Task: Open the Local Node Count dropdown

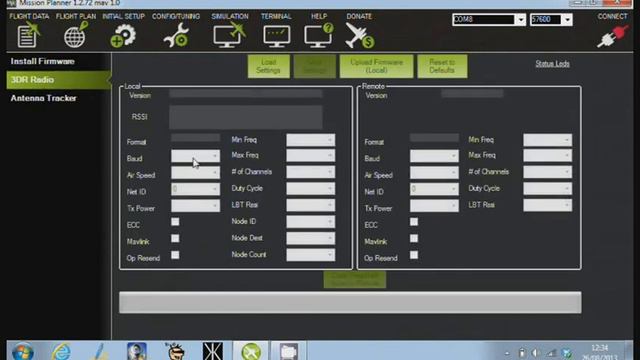Action: tap(311, 255)
